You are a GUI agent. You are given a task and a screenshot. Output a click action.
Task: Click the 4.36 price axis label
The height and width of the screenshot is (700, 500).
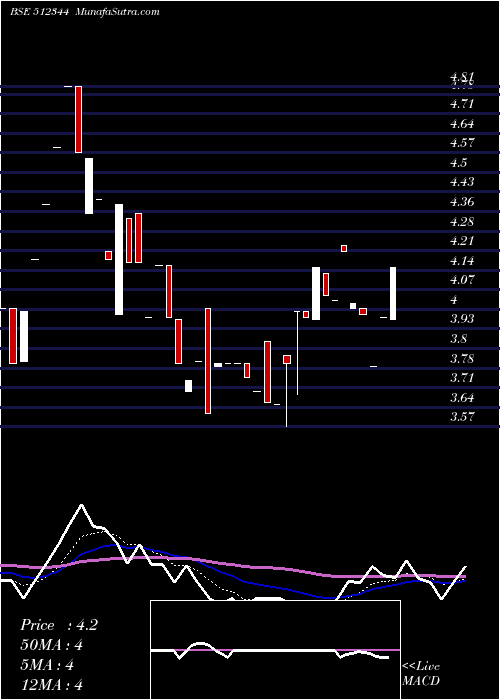462,202
